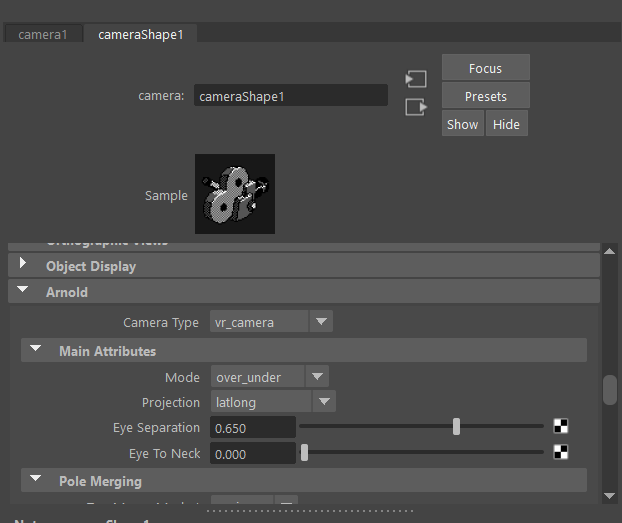Click the Hide button
This screenshot has height=523, width=622.
pyautogui.click(x=506, y=125)
